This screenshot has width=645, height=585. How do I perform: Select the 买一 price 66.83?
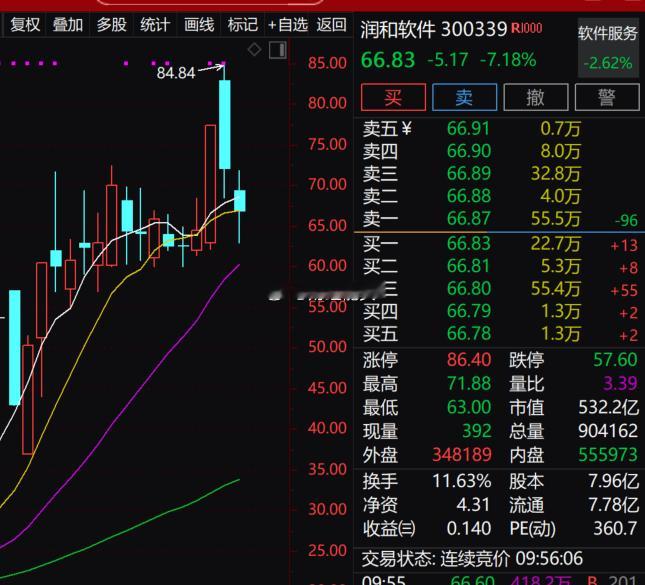click(469, 244)
